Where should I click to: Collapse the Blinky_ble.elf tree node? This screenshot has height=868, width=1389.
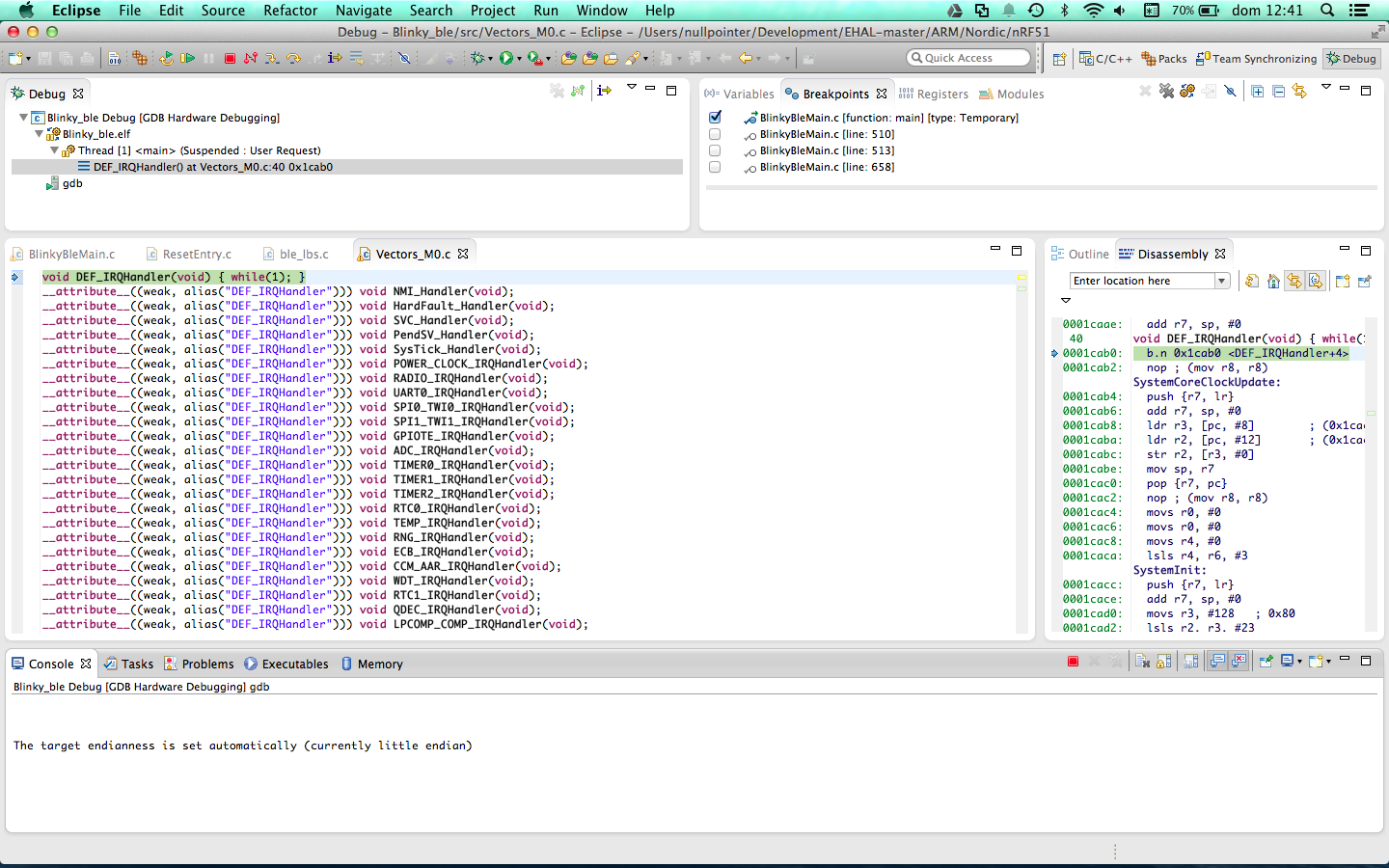(39, 134)
